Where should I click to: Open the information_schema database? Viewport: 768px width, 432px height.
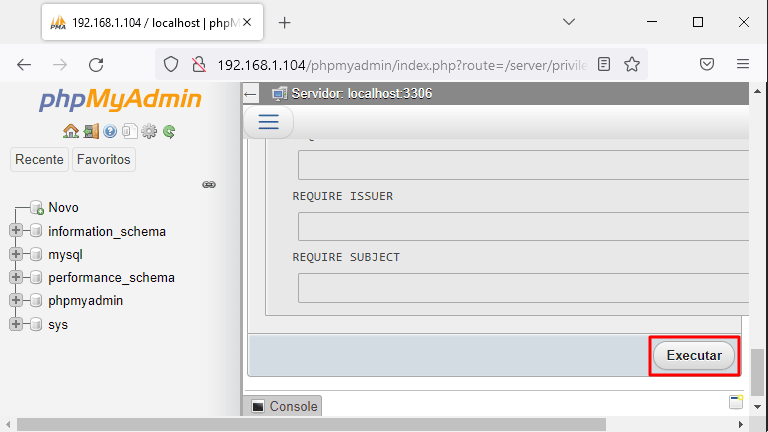107,231
